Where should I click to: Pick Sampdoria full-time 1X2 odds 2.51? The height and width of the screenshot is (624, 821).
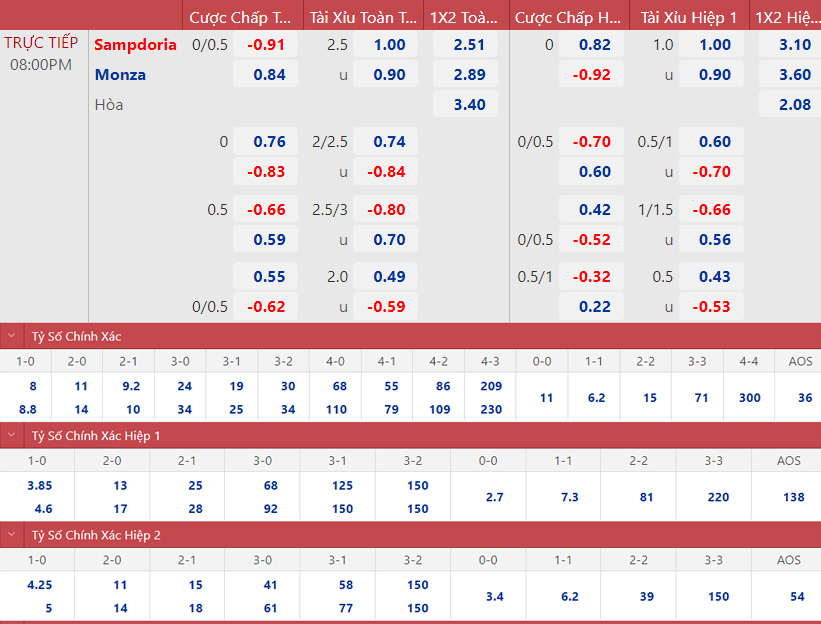pyautogui.click(x=468, y=44)
